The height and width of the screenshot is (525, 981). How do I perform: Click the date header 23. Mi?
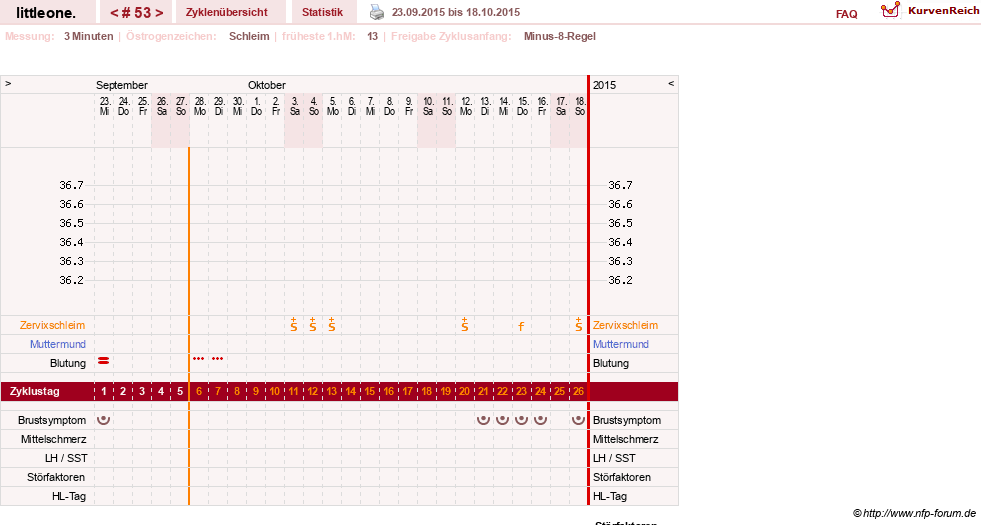tap(104, 106)
